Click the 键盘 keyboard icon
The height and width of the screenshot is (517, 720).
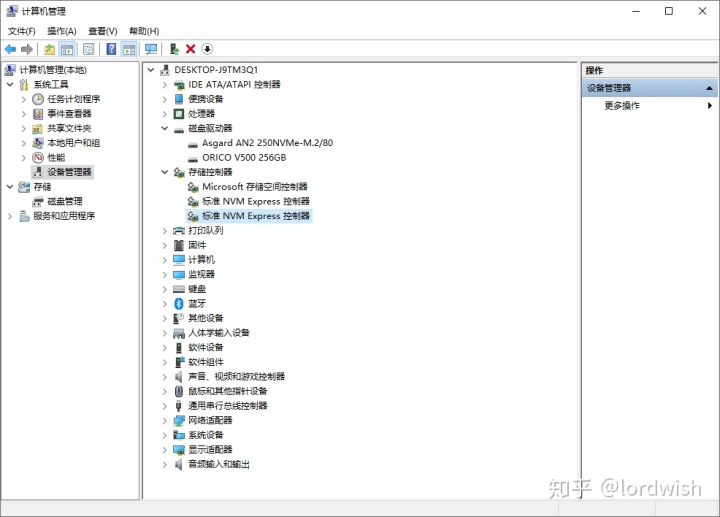pos(179,289)
